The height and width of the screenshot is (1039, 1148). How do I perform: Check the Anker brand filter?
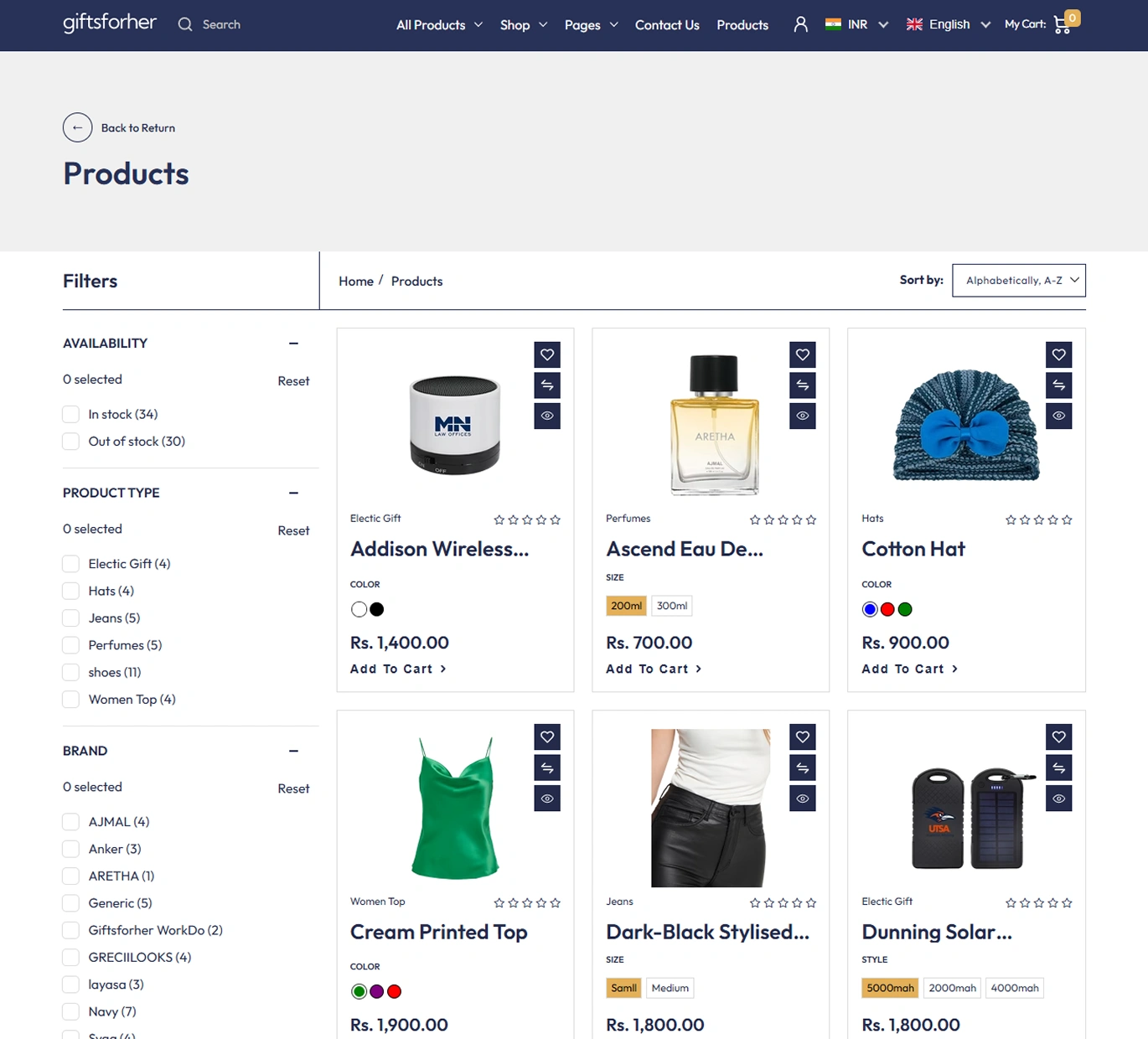tap(71, 849)
